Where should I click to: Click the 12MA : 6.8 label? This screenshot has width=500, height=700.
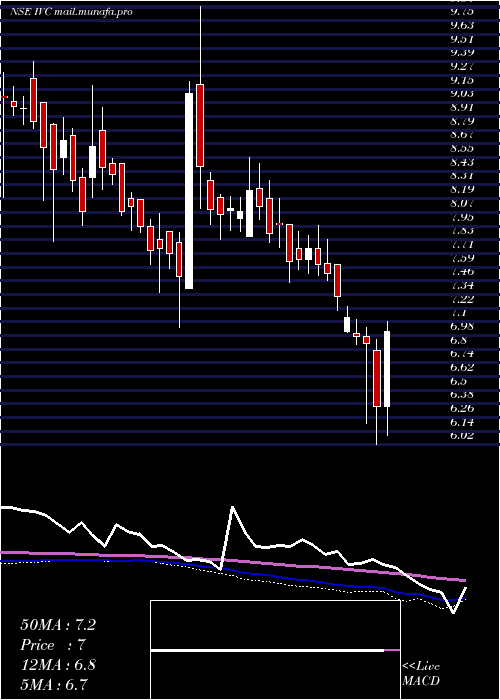[x=58, y=665]
